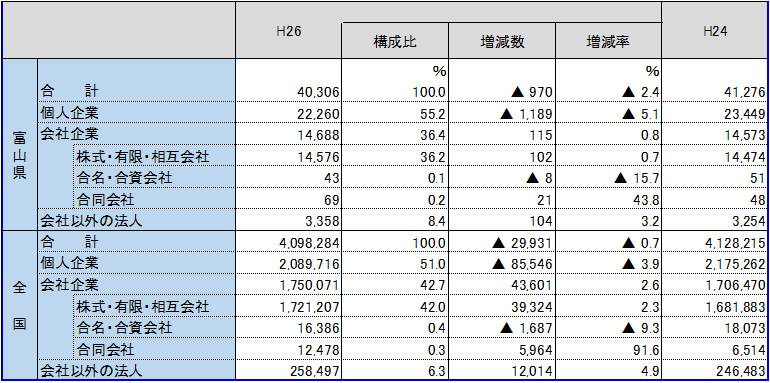Image resolution: width=770 pixels, height=383 pixels.
Task: Click the cell showing ▲ 15.7
Action: pyautogui.click(x=608, y=178)
